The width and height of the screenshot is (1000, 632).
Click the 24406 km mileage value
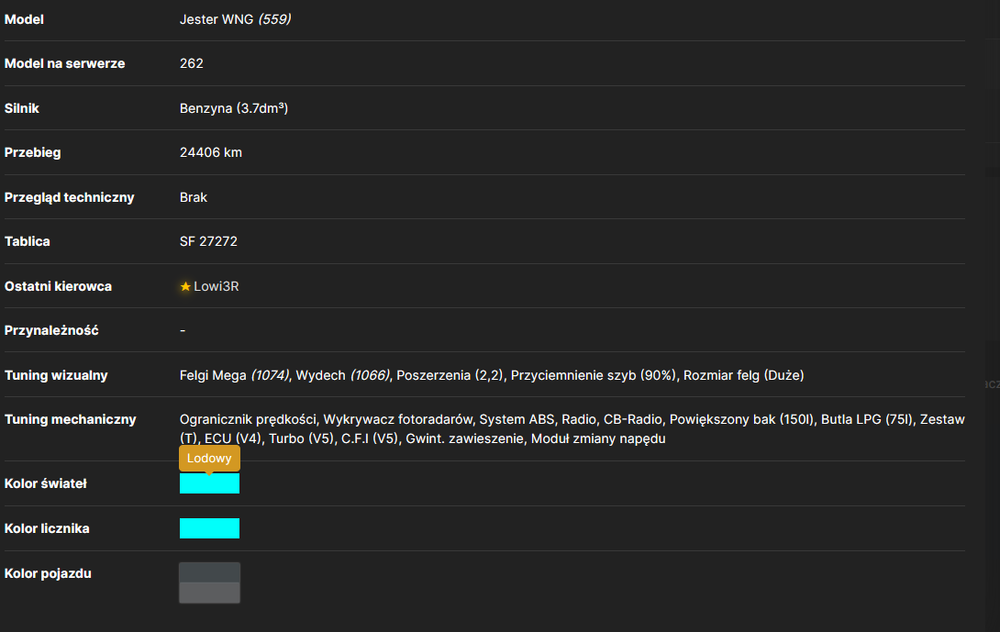click(x=211, y=152)
